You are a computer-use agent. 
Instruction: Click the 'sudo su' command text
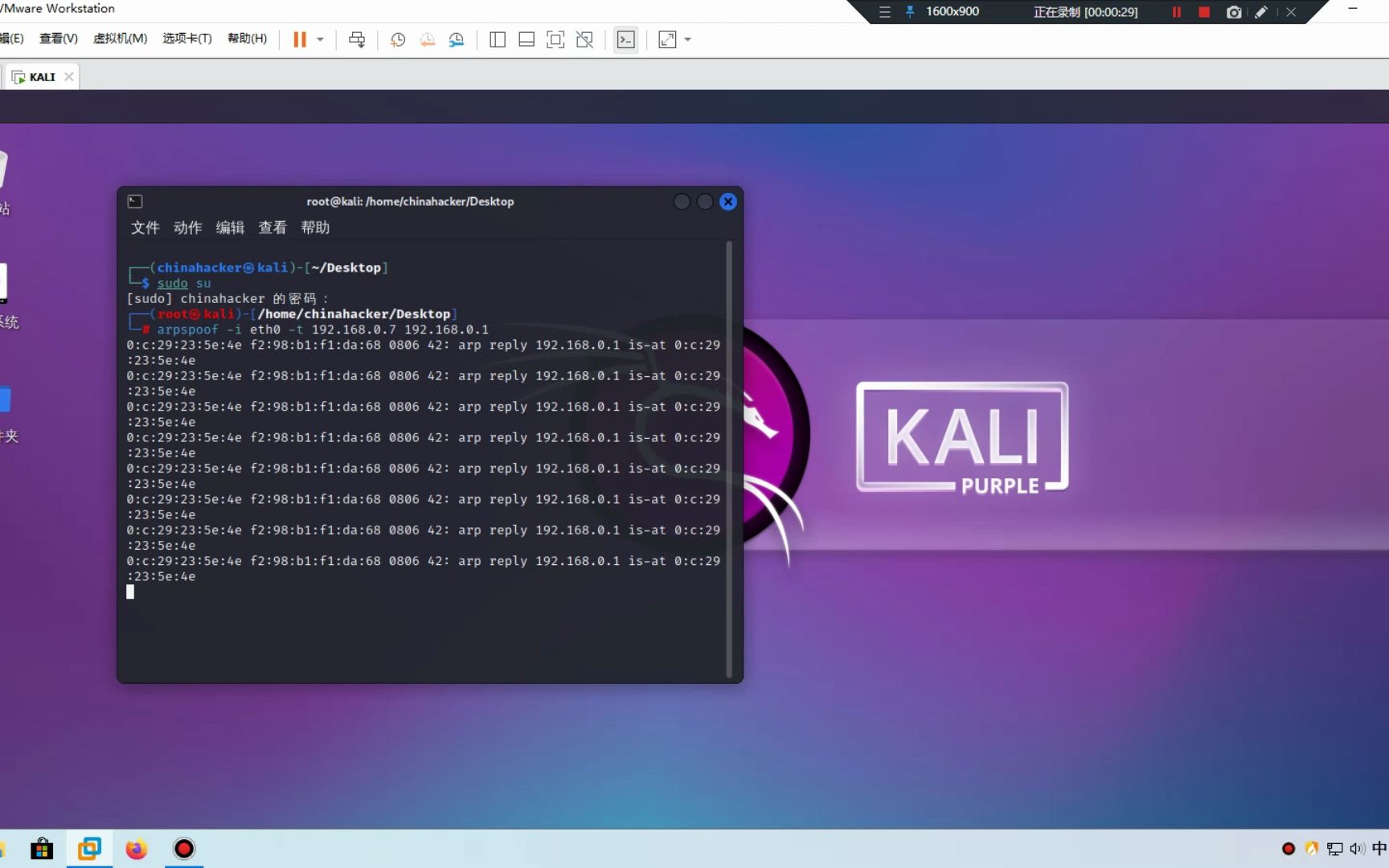pyautogui.click(x=184, y=283)
